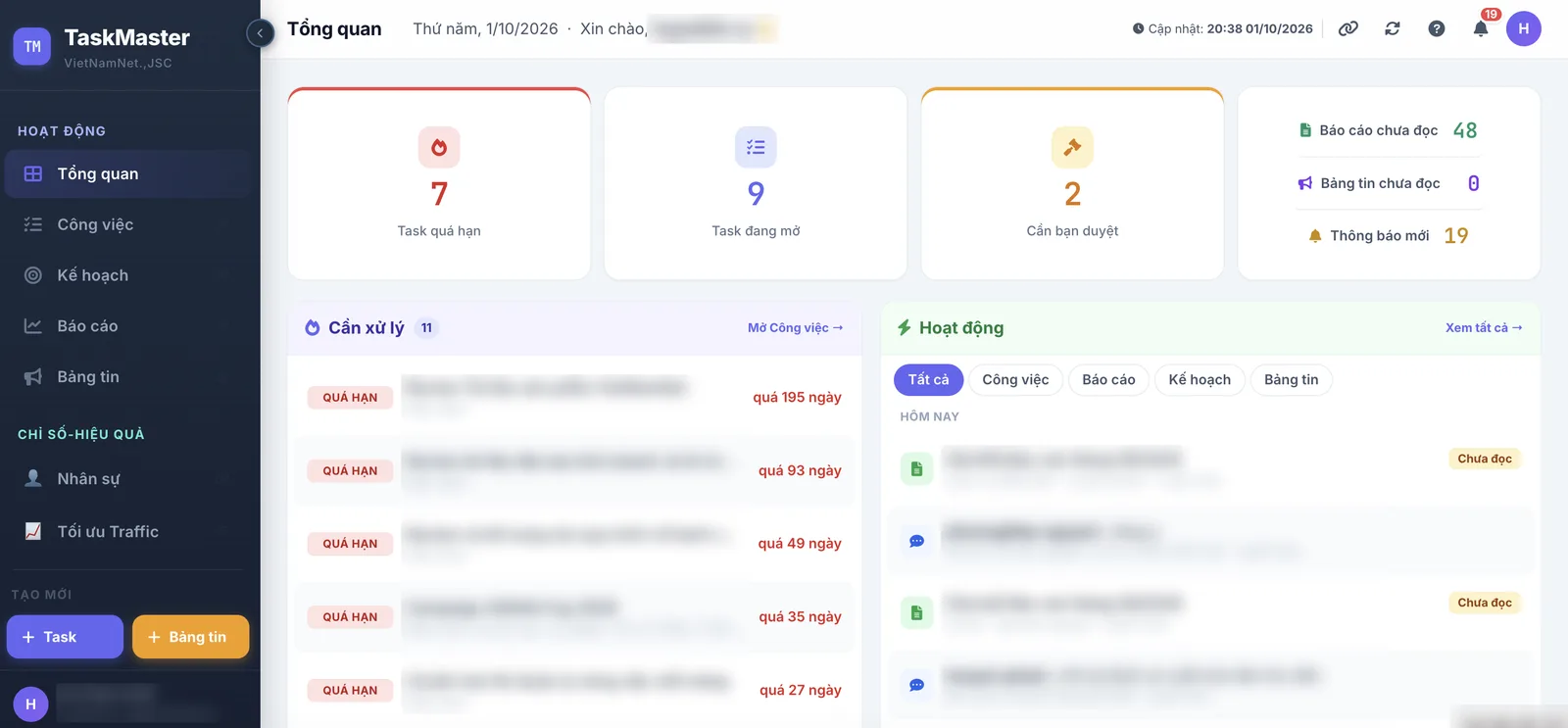Click the Bảng tin megaphone sidebar icon
Image resolution: width=1568 pixels, height=728 pixels.
point(33,377)
